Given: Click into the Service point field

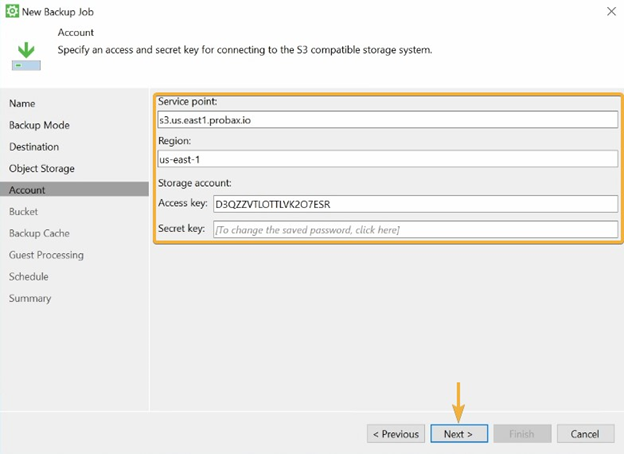Looking at the screenshot, I should 388,120.
